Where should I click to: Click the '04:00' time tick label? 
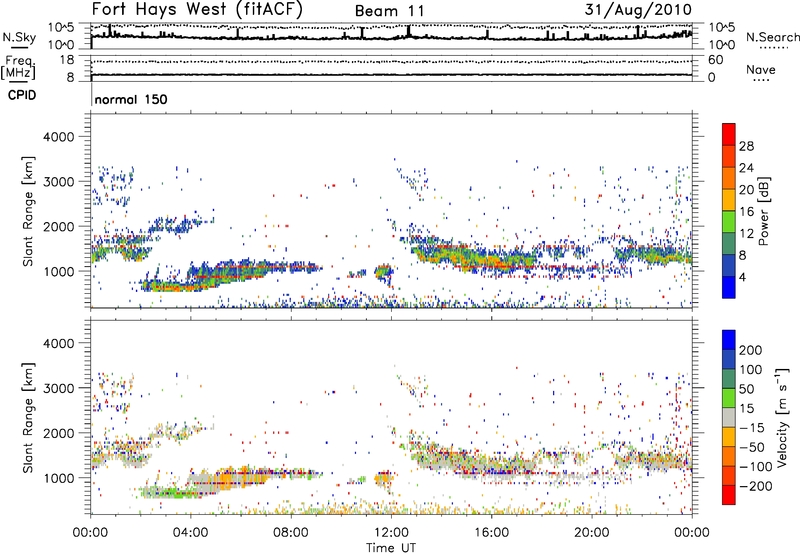point(191,533)
